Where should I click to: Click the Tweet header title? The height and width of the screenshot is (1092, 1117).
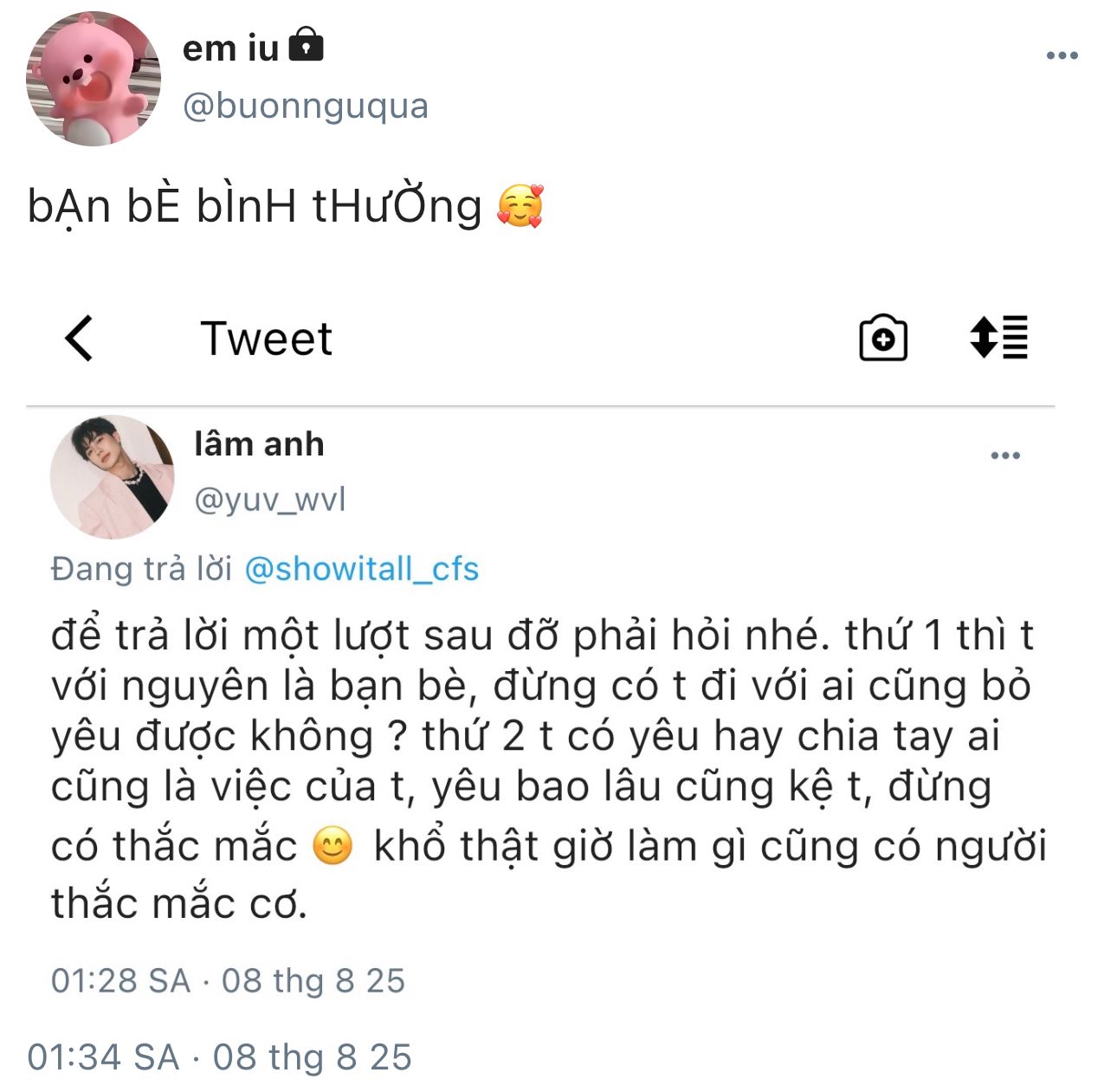click(x=267, y=338)
